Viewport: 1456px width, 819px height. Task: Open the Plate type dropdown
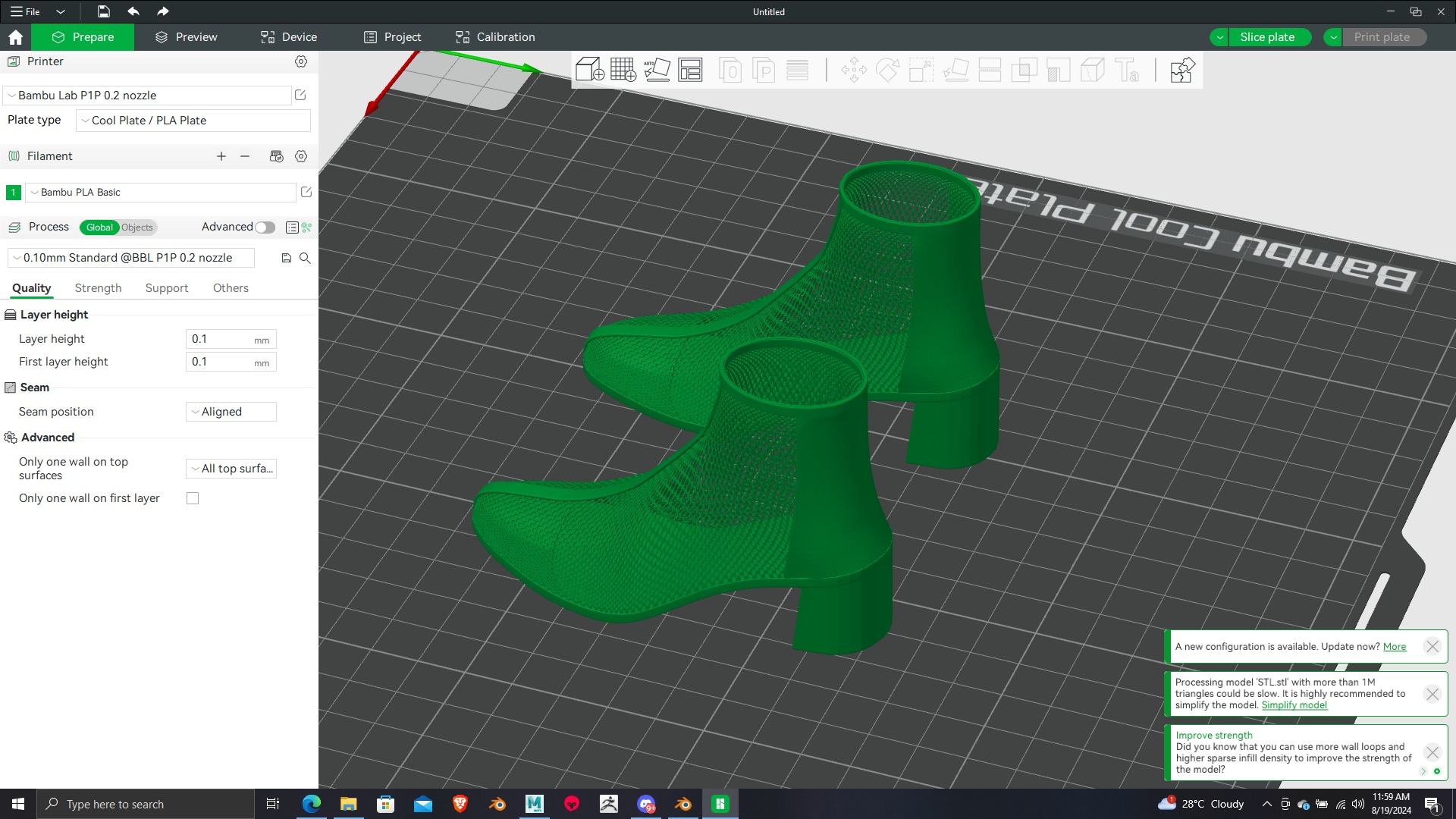[193, 121]
